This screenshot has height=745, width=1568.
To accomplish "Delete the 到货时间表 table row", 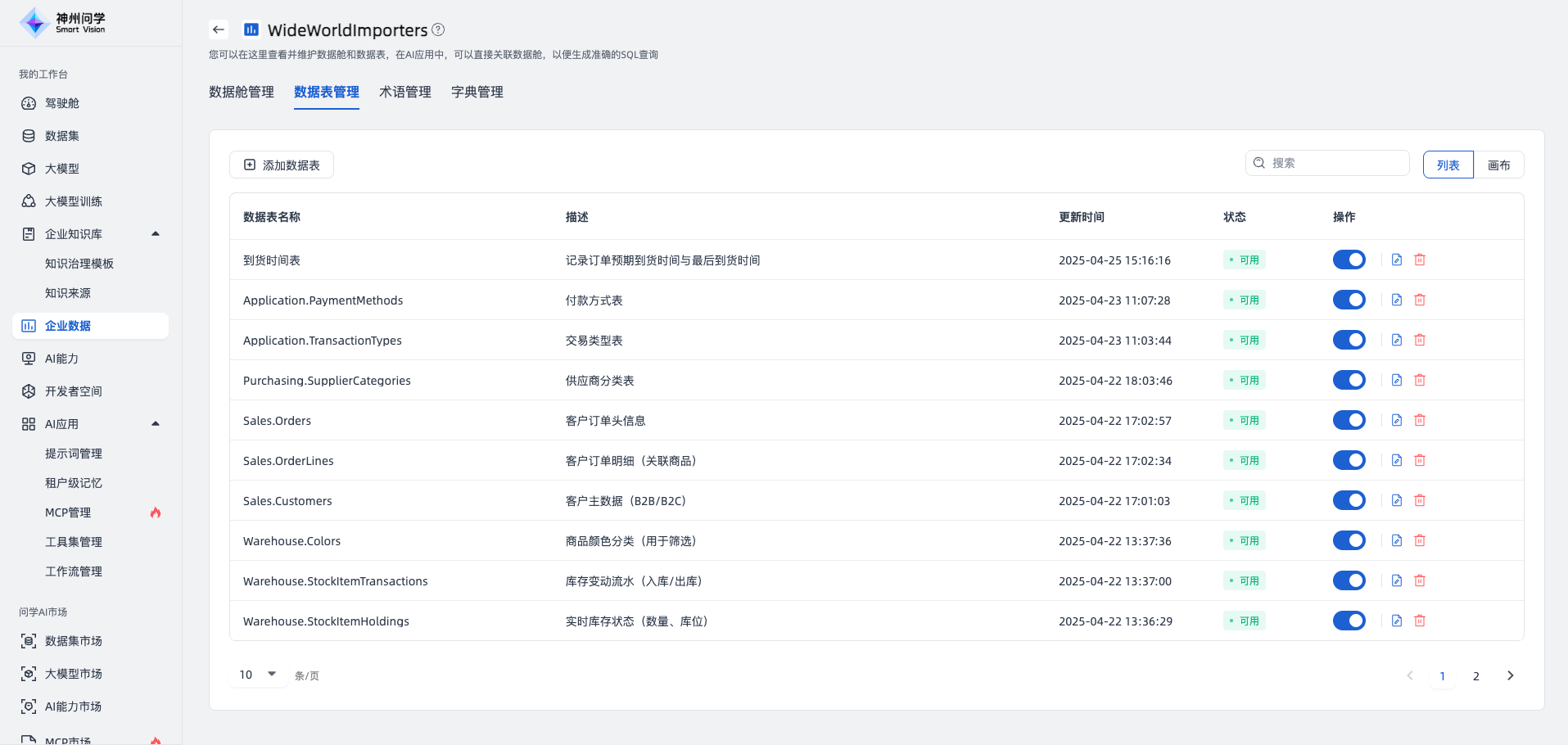I will pos(1420,260).
